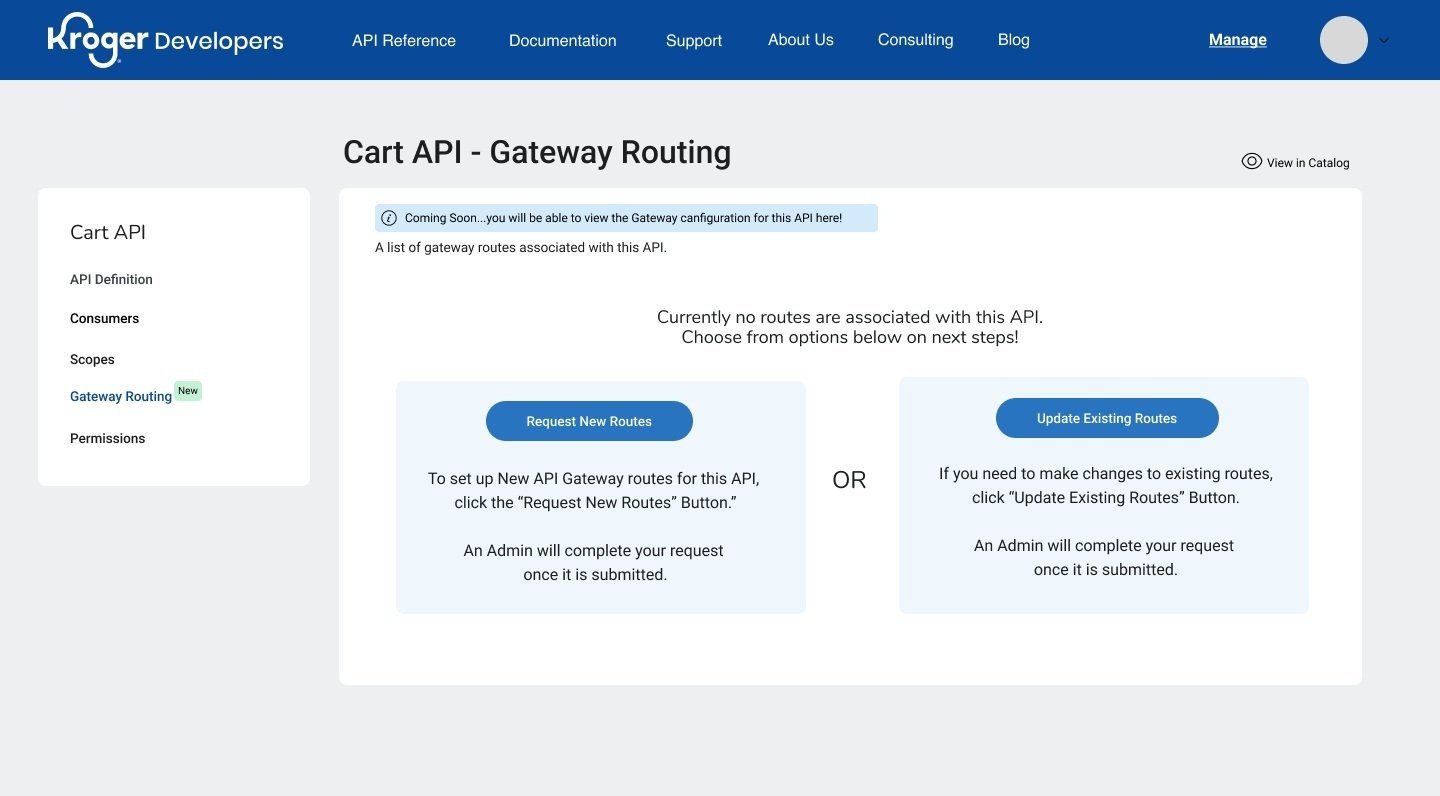Select API Definition in the Cart API sidebar
The height and width of the screenshot is (796, 1440).
tap(111, 279)
